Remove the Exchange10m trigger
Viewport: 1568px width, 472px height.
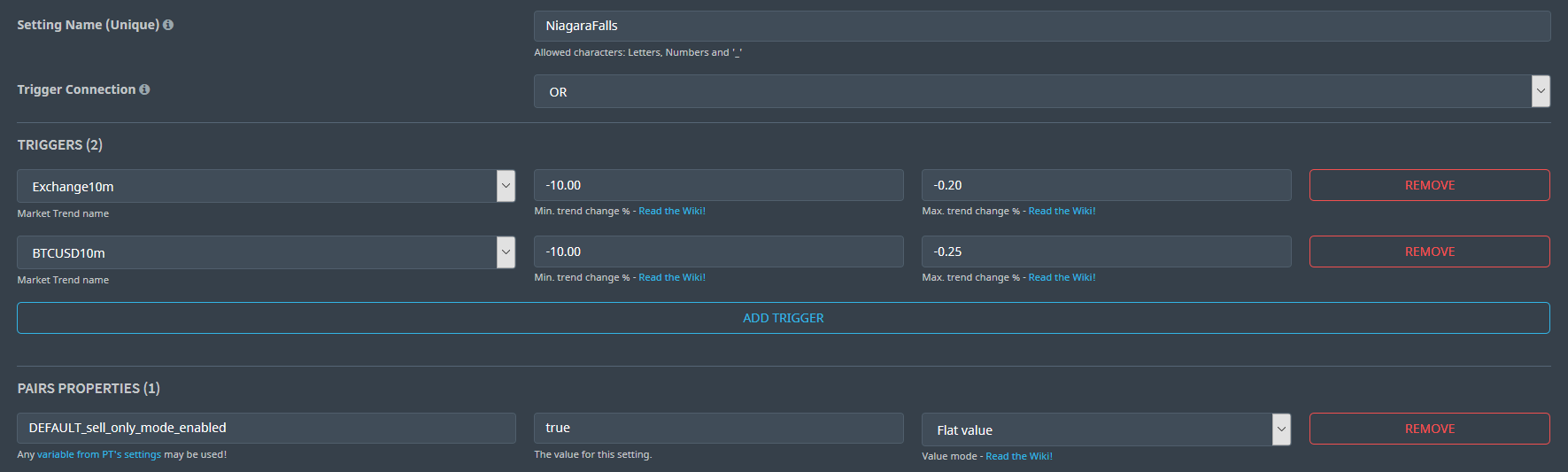[1429, 185]
